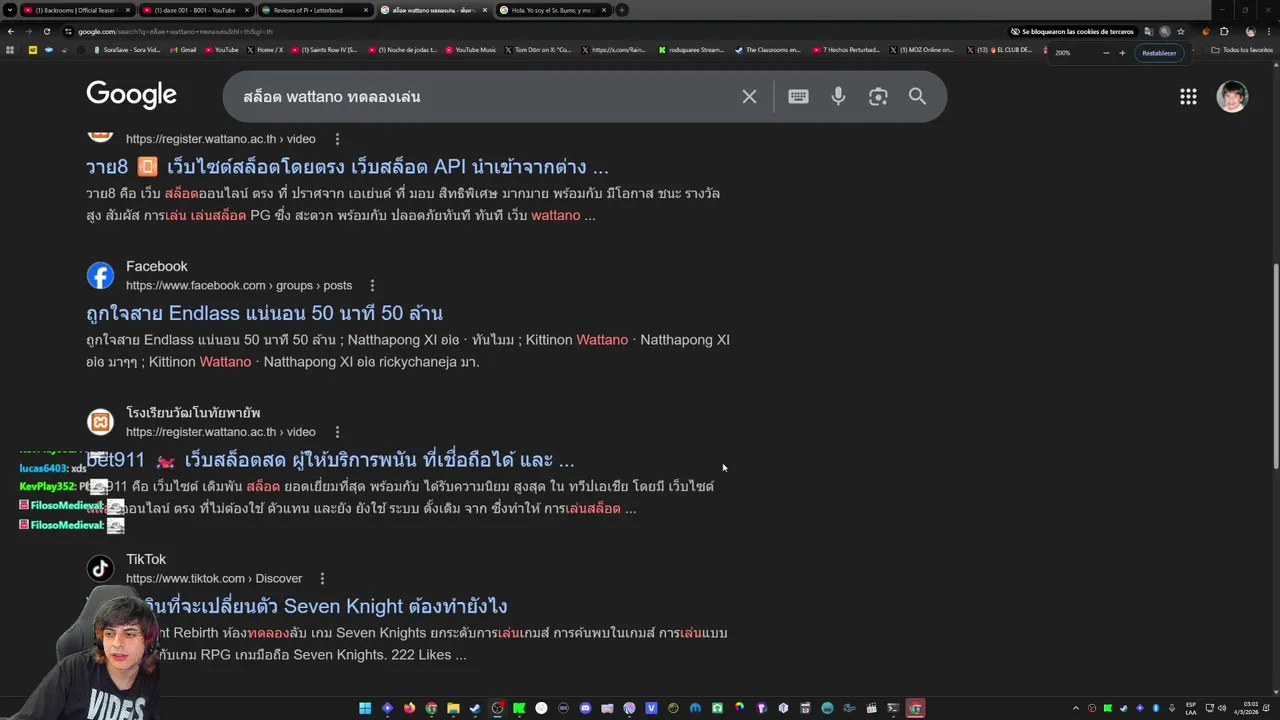Screen dimensions: 1280x720
Task: Open the terminal from the taskbar
Action: point(894,708)
